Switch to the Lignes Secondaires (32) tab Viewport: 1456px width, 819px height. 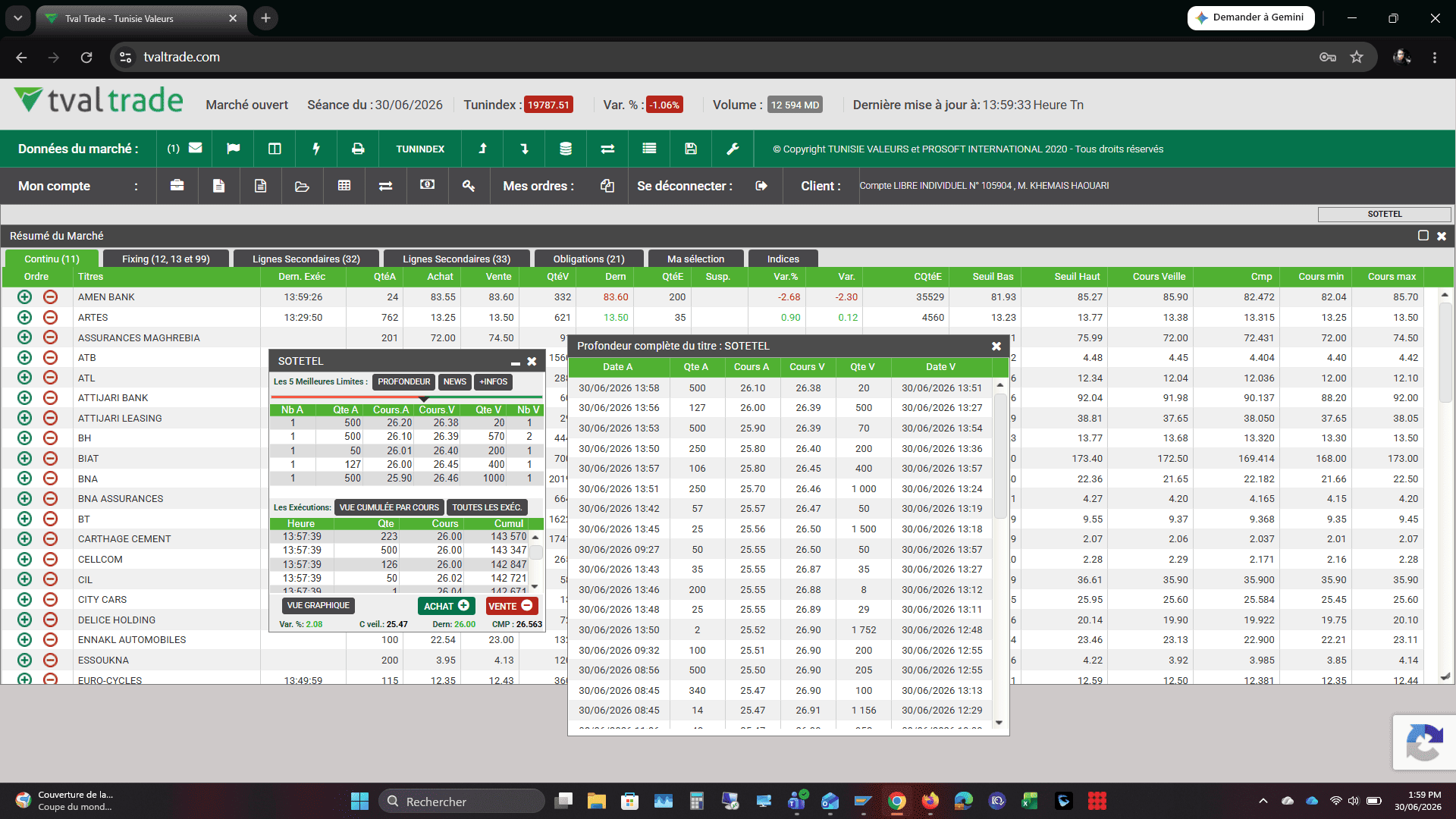click(x=306, y=259)
